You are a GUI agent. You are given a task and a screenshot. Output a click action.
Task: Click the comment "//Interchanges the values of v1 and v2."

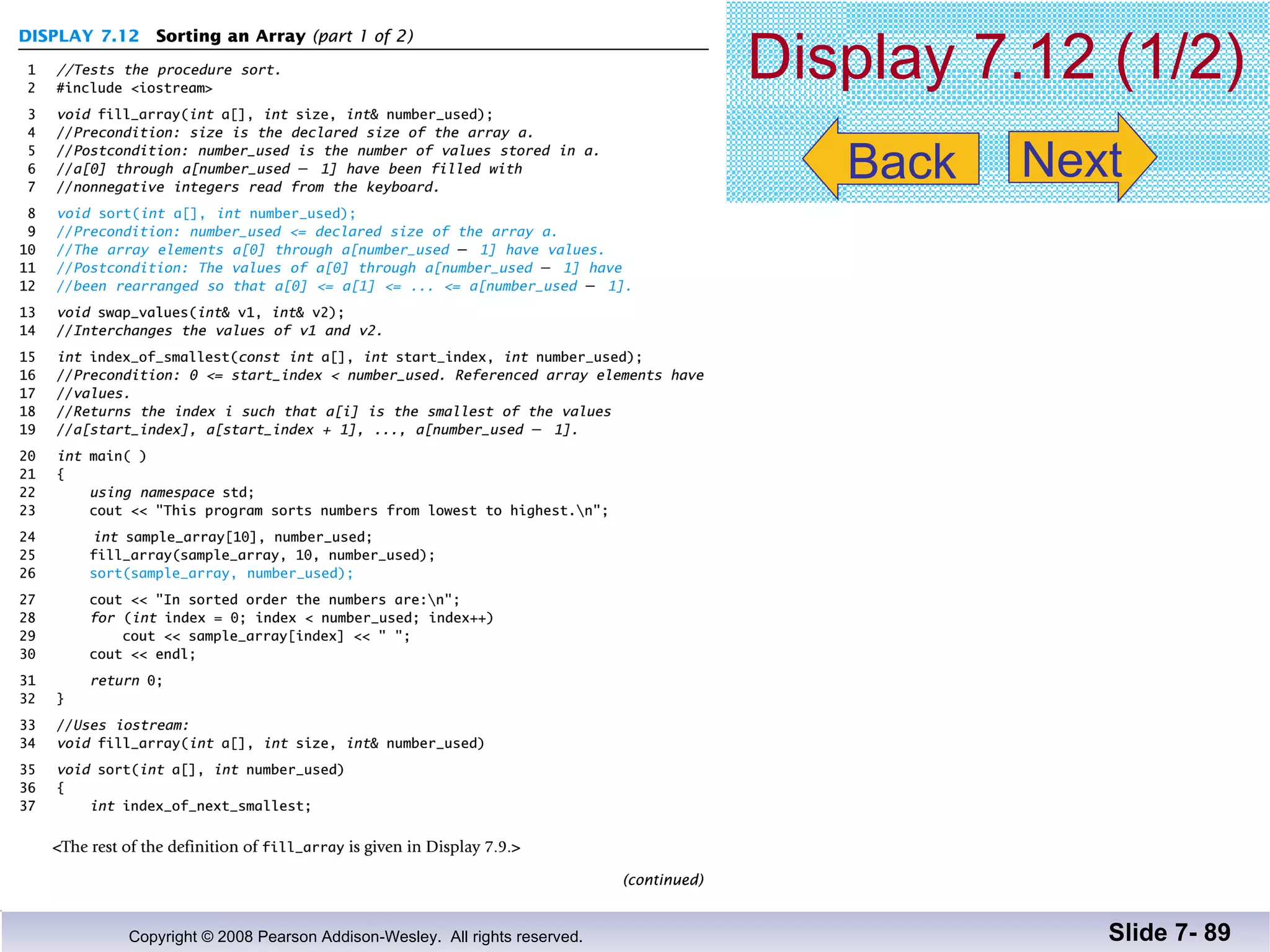(220, 331)
